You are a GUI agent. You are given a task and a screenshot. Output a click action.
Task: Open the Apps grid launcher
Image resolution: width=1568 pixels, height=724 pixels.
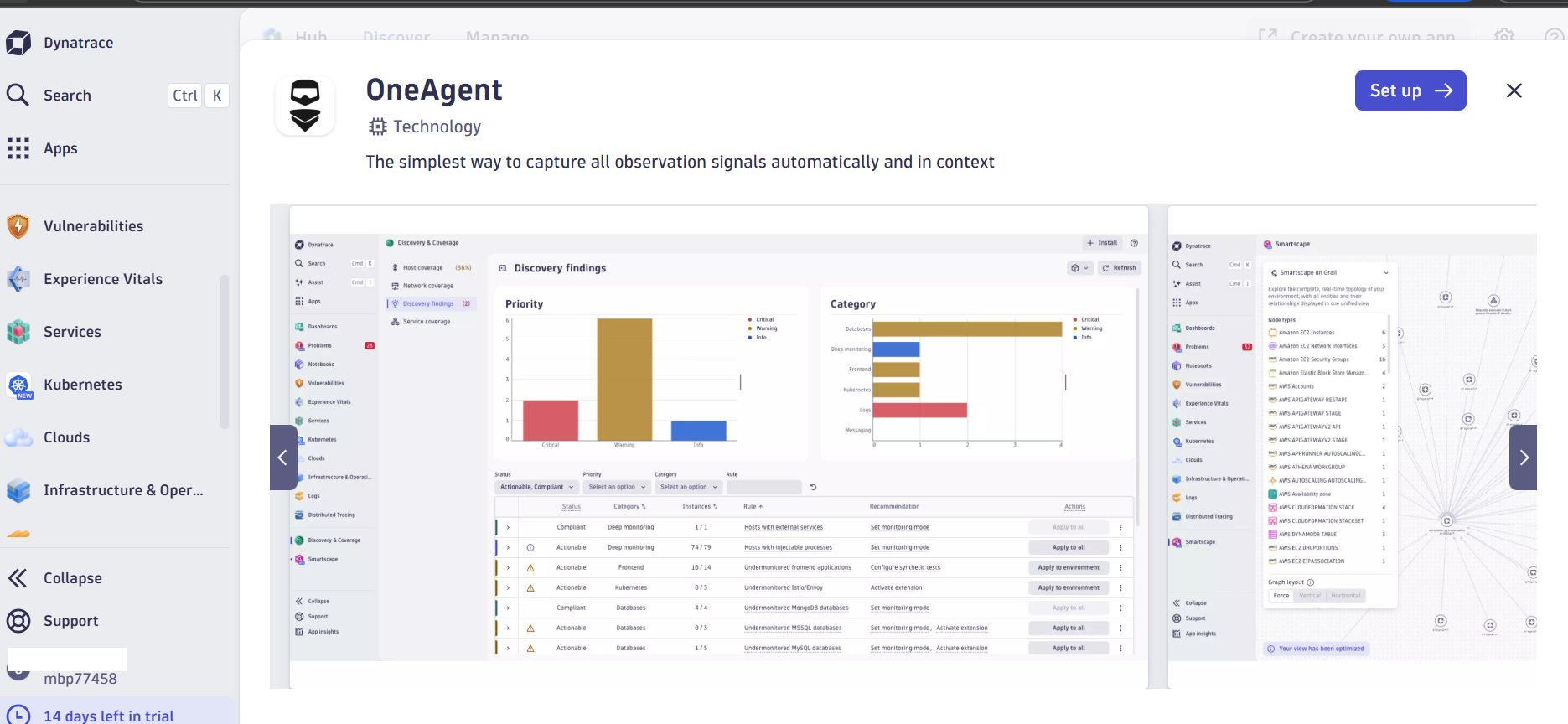42,148
